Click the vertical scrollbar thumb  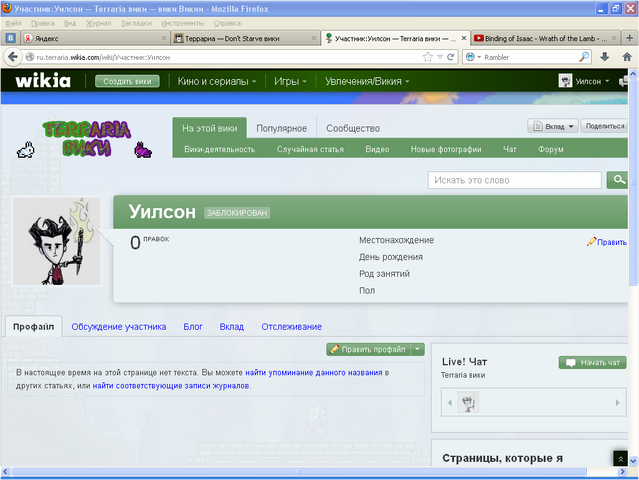(x=633, y=183)
